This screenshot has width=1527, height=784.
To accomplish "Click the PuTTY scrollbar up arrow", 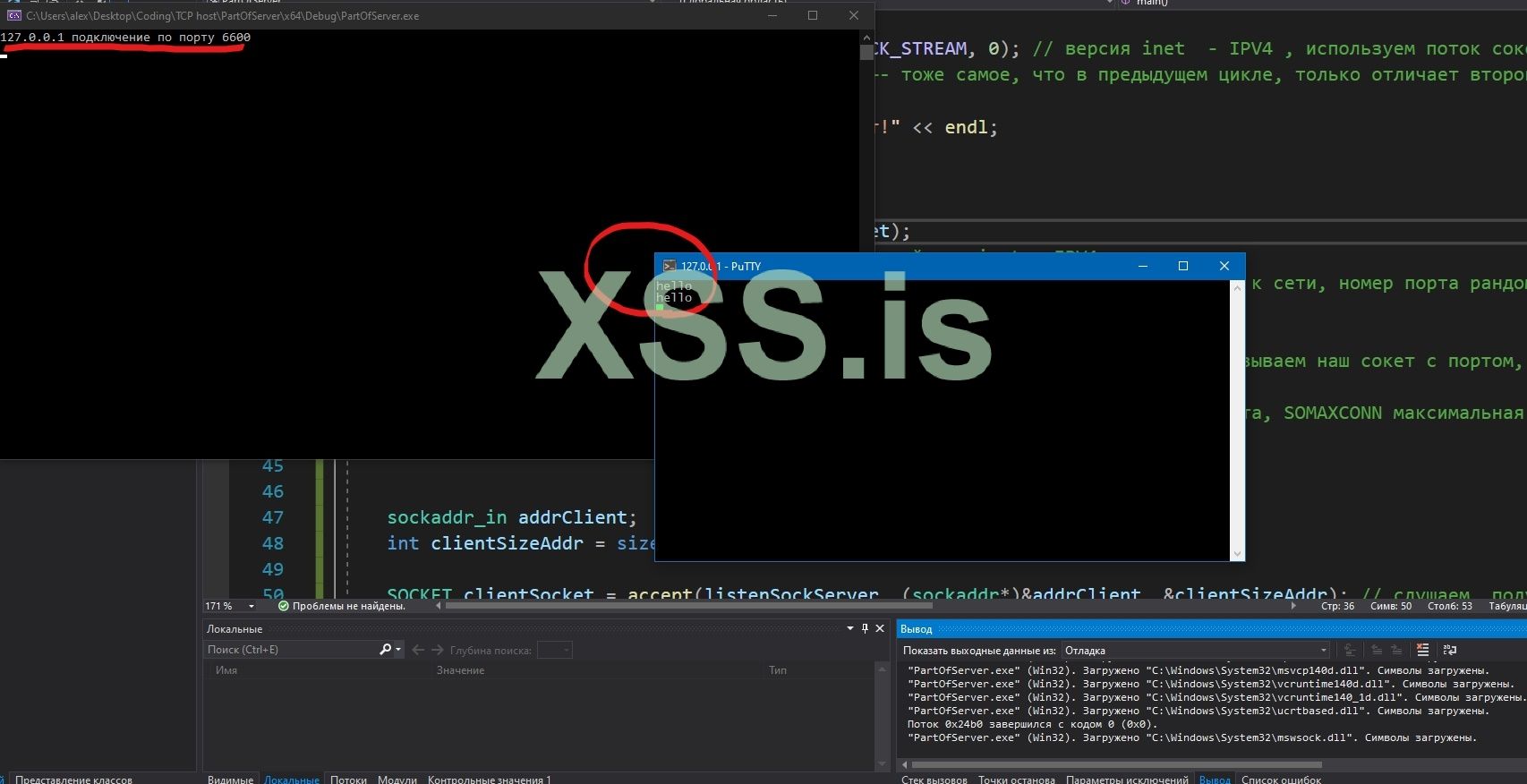I will coord(1238,287).
